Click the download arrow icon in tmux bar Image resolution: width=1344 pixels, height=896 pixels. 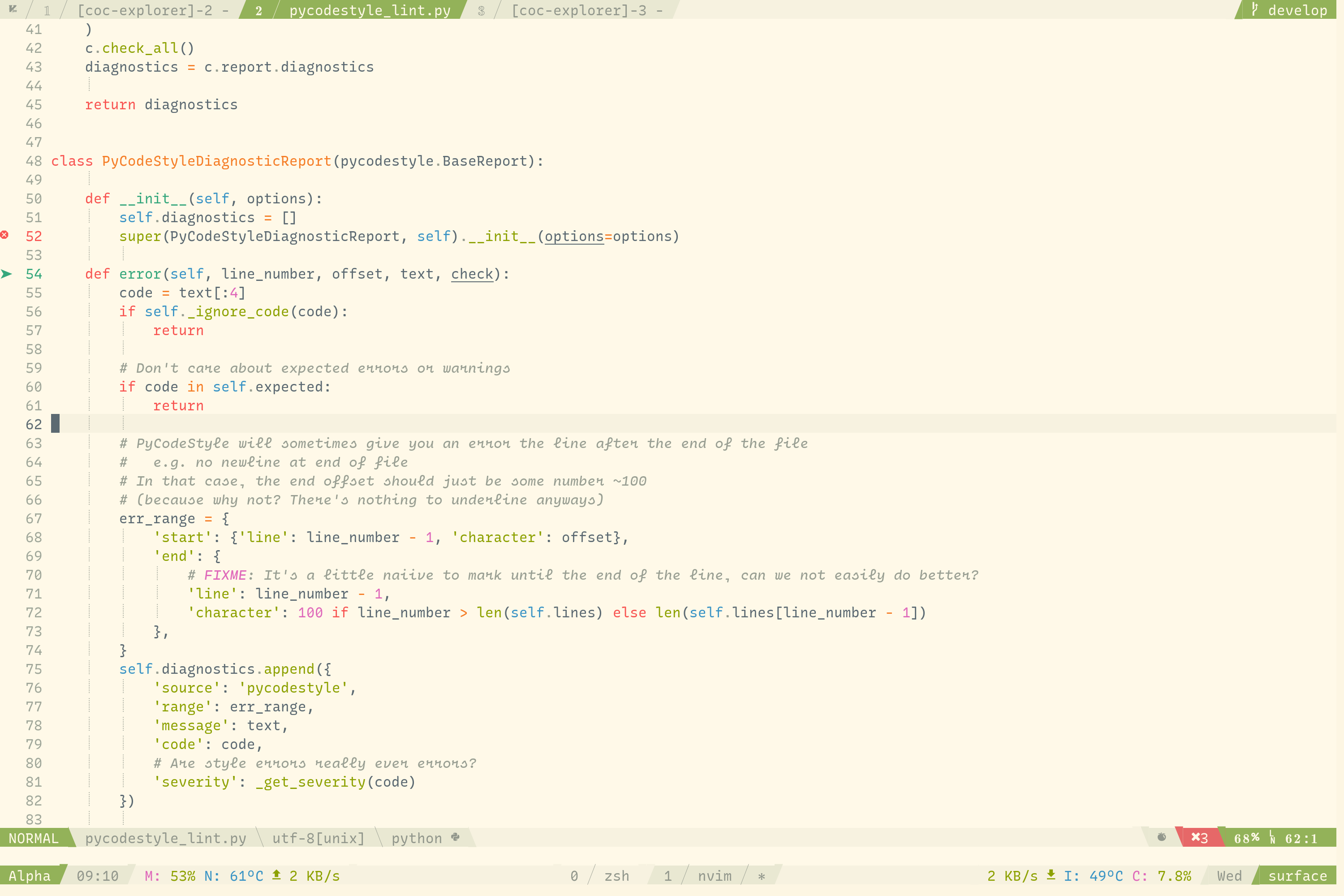coord(1051,875)
